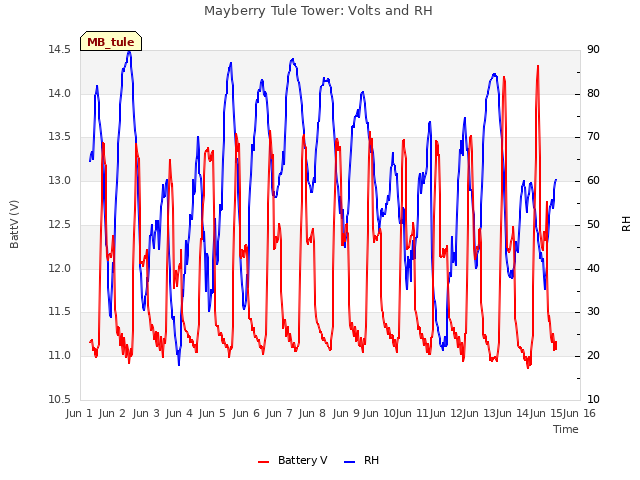
Task: Click the 12.0 voltage tick label
Action: (x=59, y=269)
